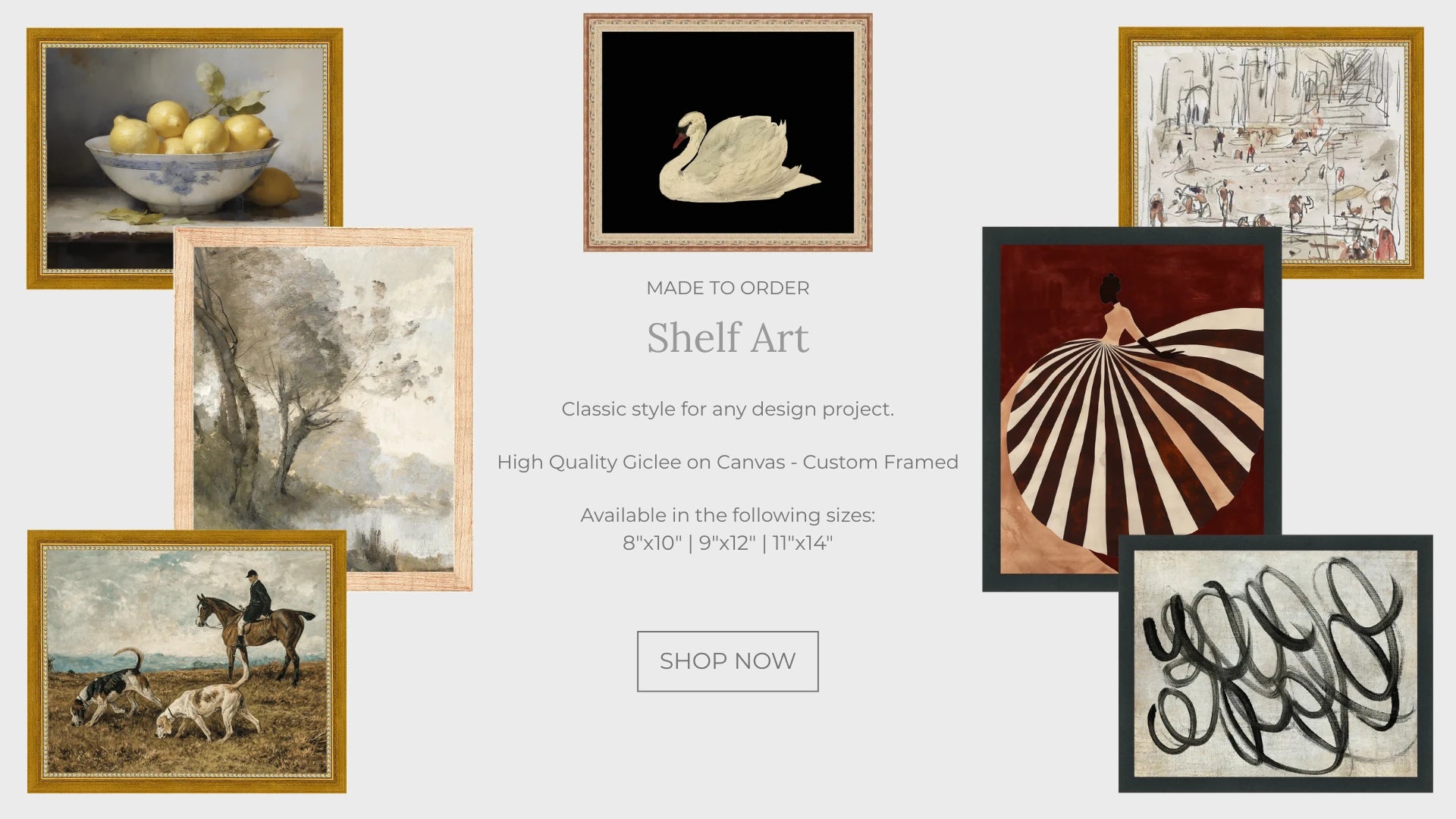The image size is (1456, 819).
Task: Click the lemon resting beside the bowl
Action: pyautogui.click(x=275, y=187)
